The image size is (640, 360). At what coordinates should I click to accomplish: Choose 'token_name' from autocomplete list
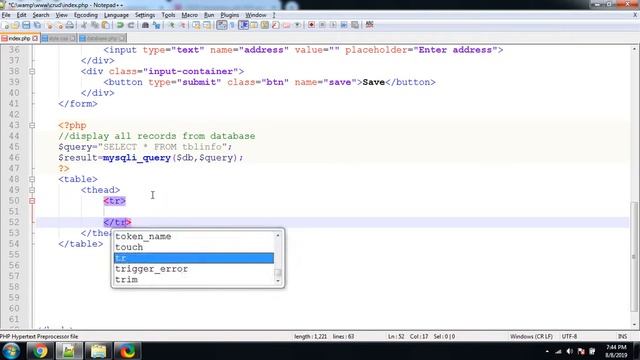[x=193, y=236]
